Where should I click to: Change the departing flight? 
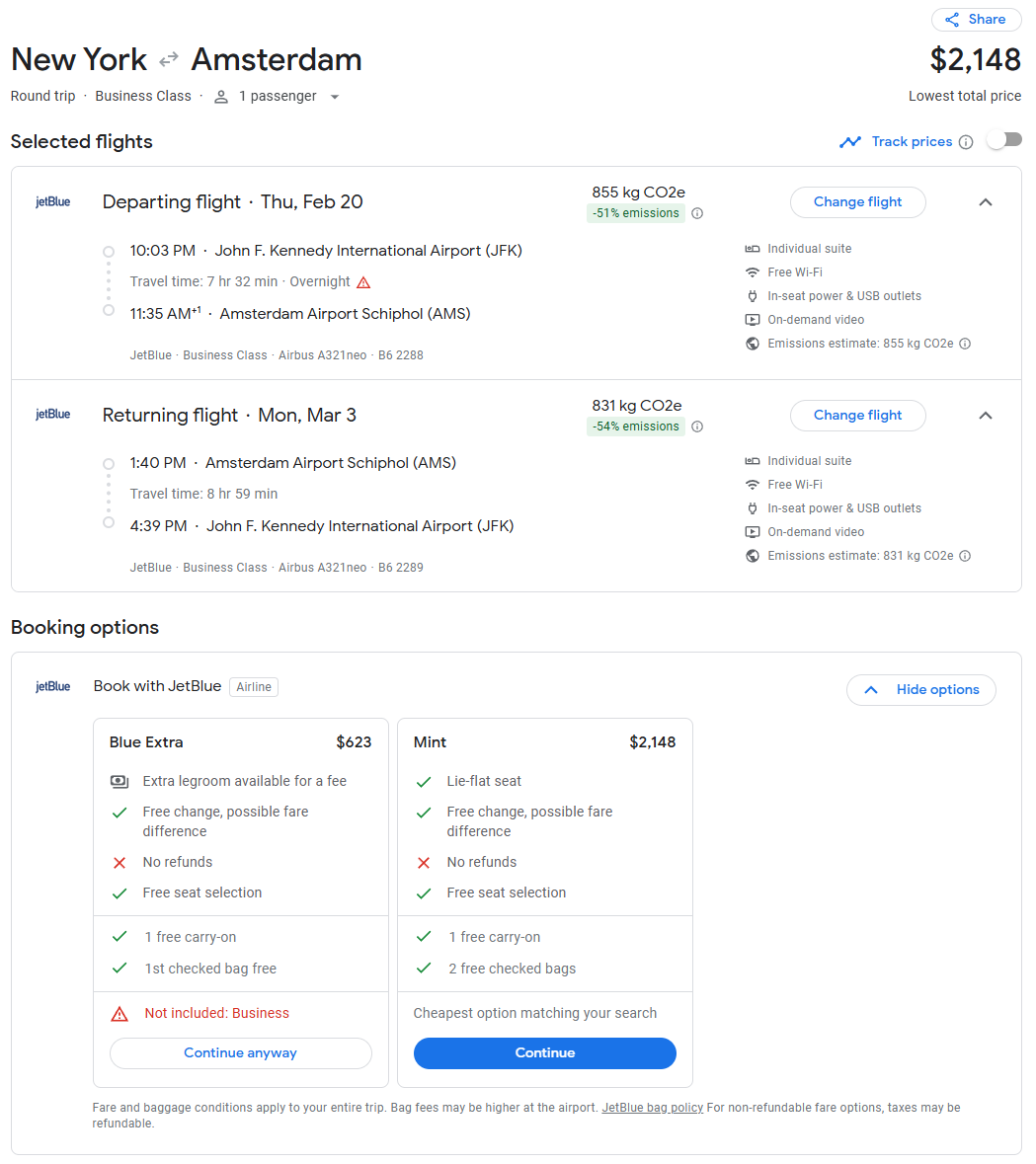point(857,202)
